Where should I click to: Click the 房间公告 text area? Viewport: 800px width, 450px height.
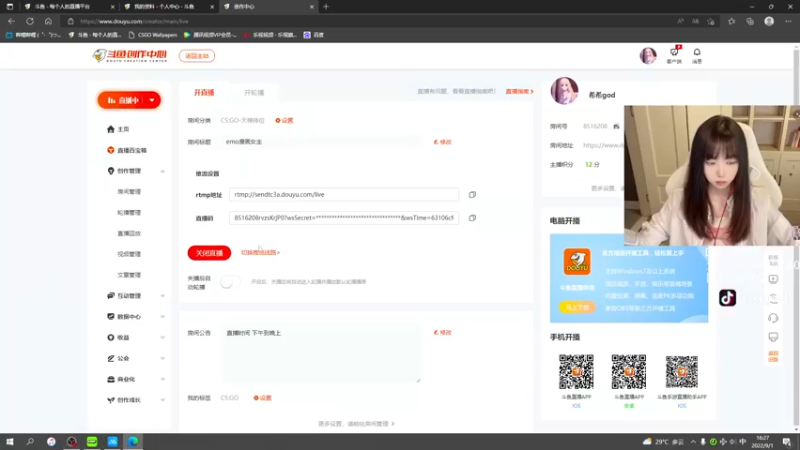(321, 354)
